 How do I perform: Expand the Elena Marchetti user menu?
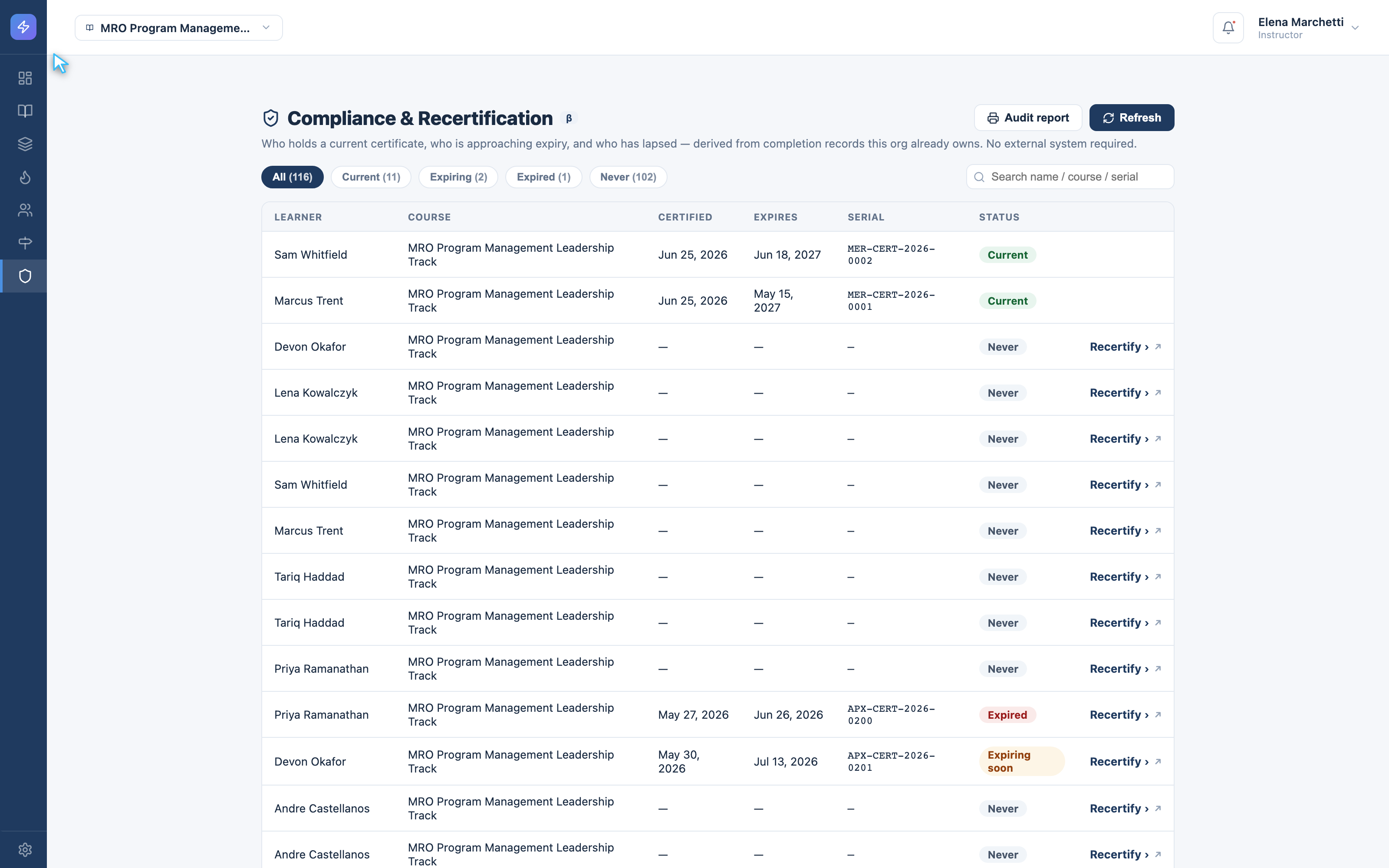pos(1309,27)
